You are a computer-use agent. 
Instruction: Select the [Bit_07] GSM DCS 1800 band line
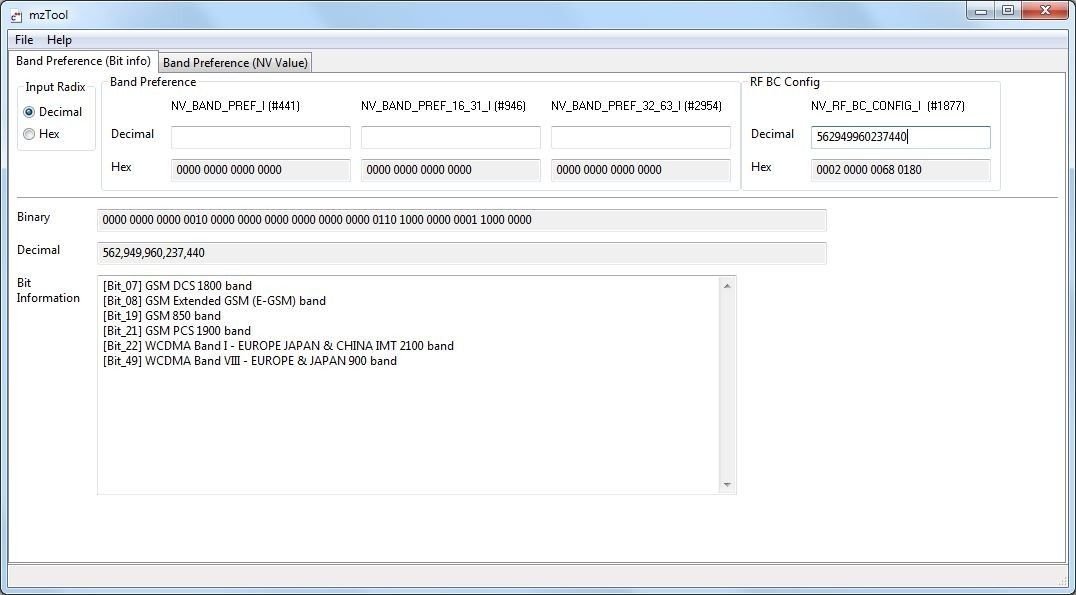177,285
